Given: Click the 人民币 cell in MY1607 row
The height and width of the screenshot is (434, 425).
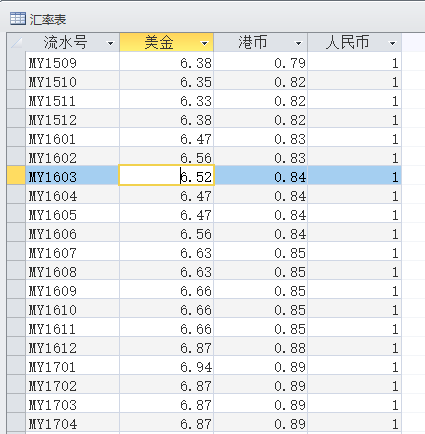Looking at the screenshot, I should point(354,252).
